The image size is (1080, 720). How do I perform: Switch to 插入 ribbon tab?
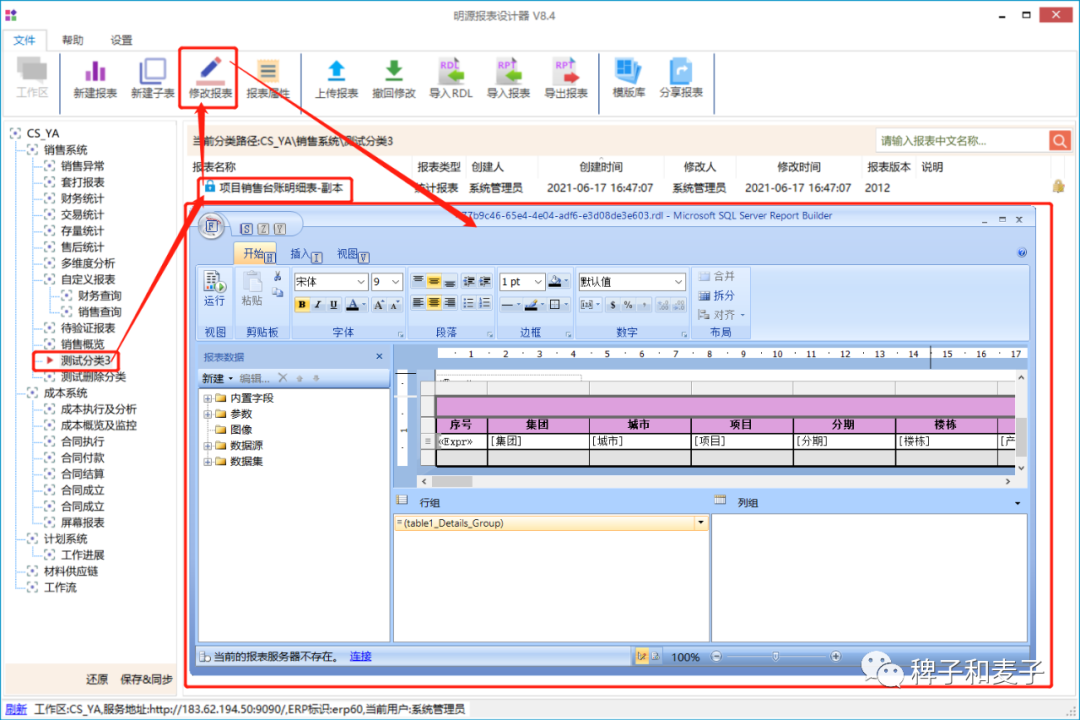coord(302,254)
